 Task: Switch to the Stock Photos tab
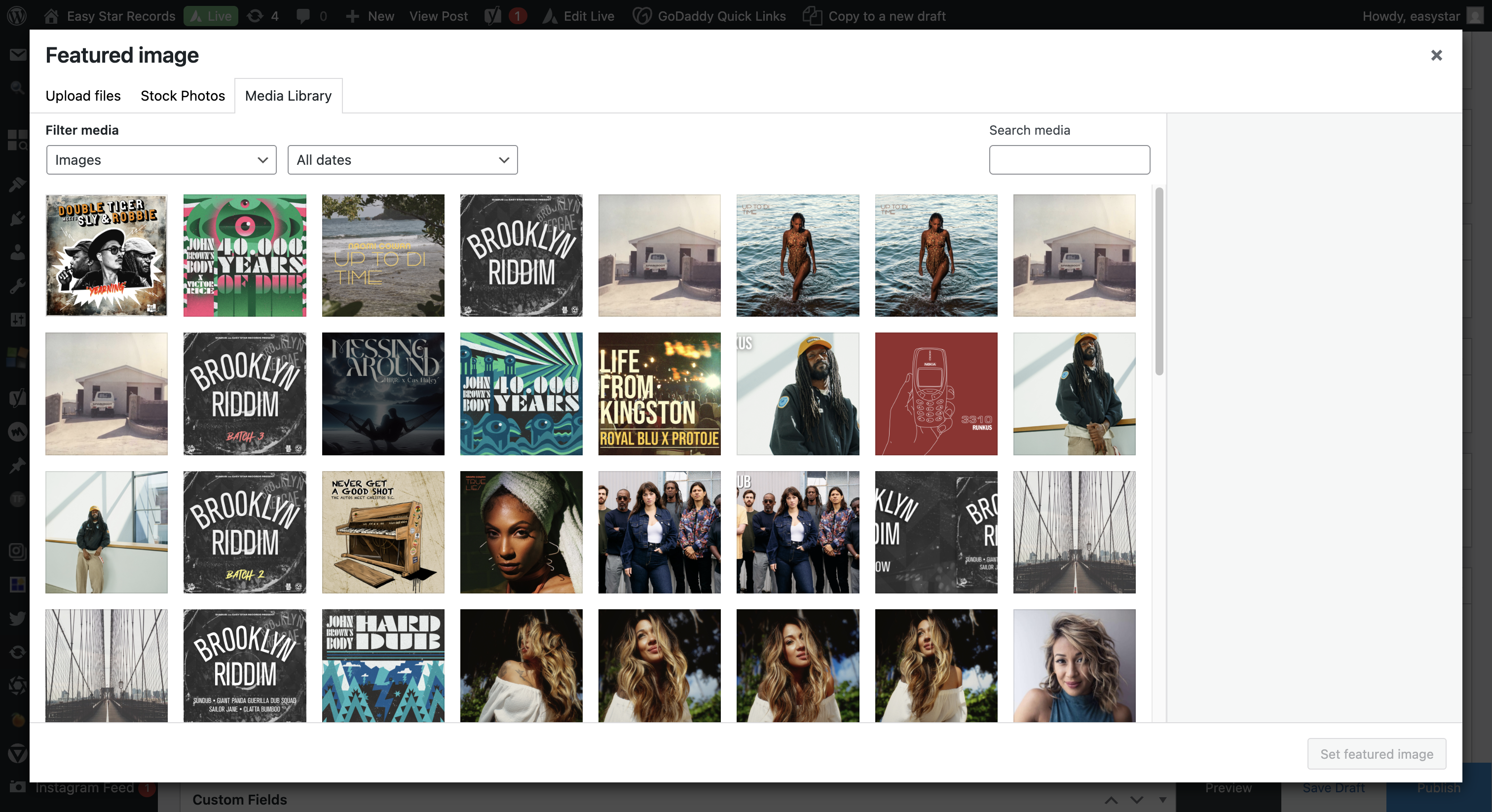point(183,96)
